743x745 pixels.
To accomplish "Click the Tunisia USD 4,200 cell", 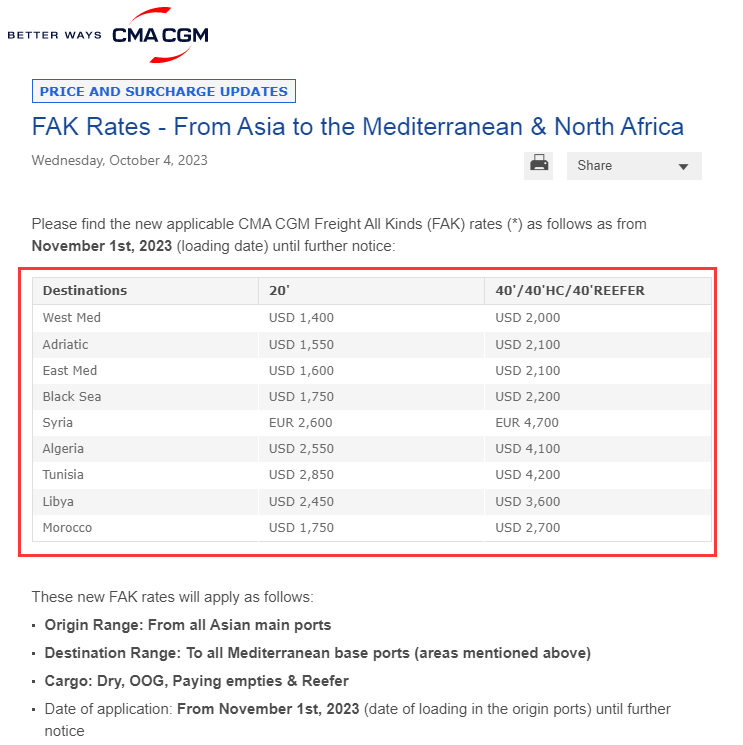I will point(598,475).
